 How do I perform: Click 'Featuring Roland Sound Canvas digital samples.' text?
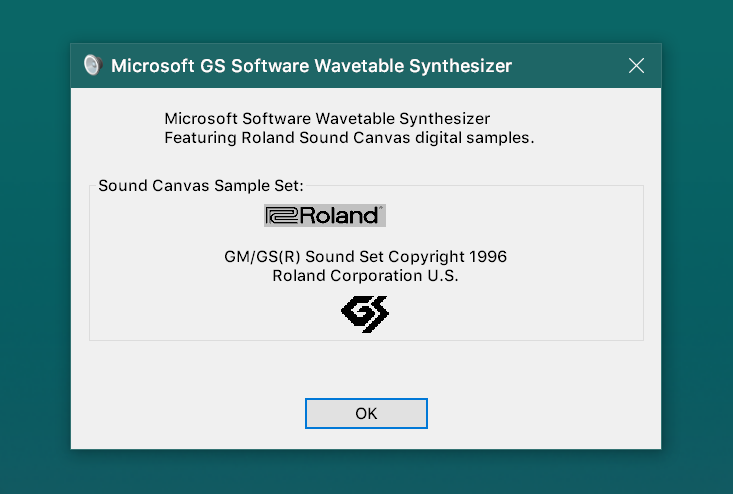[349, 138]
